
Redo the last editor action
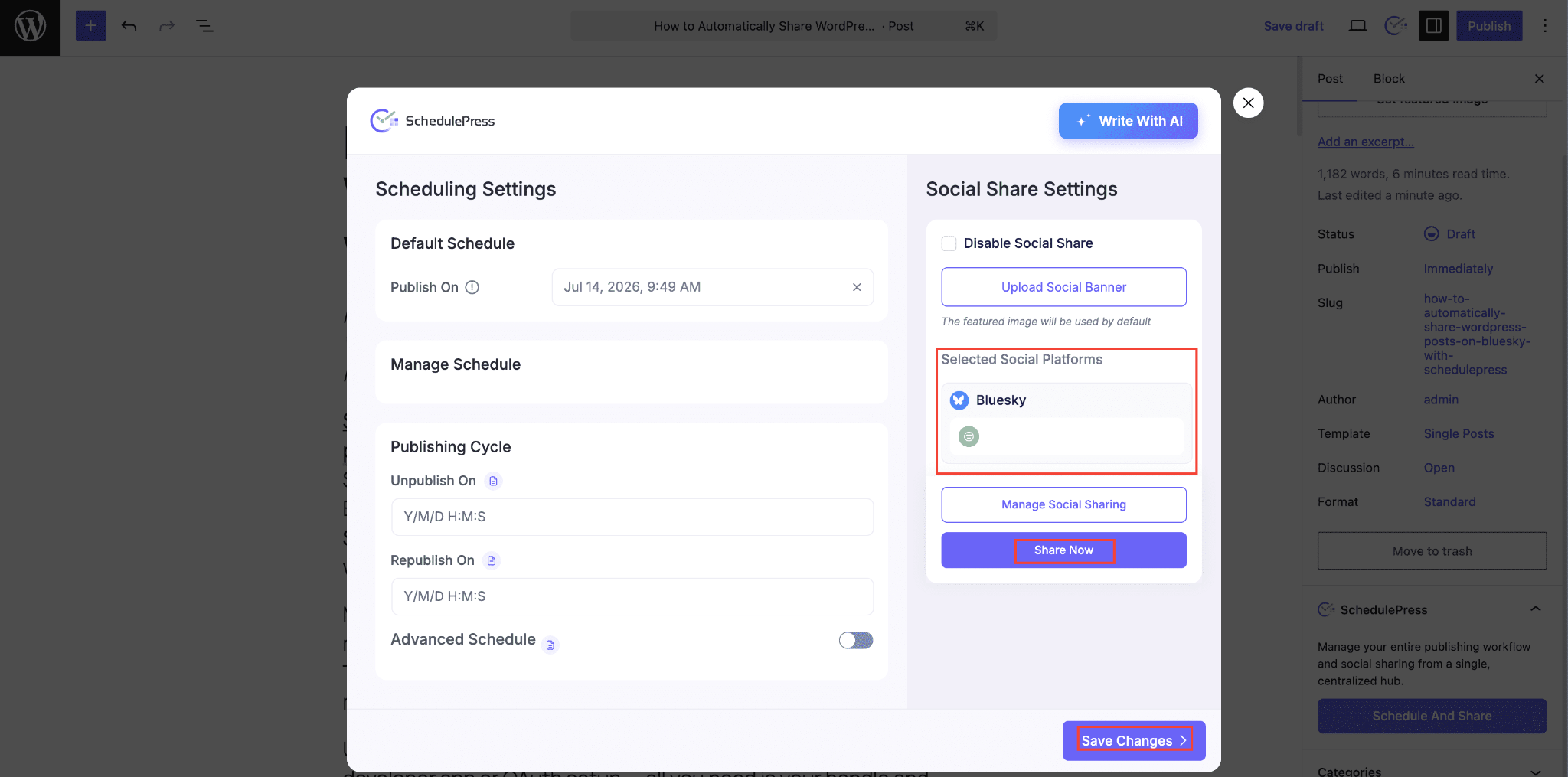pyautogui.click(x=167, y=26)
